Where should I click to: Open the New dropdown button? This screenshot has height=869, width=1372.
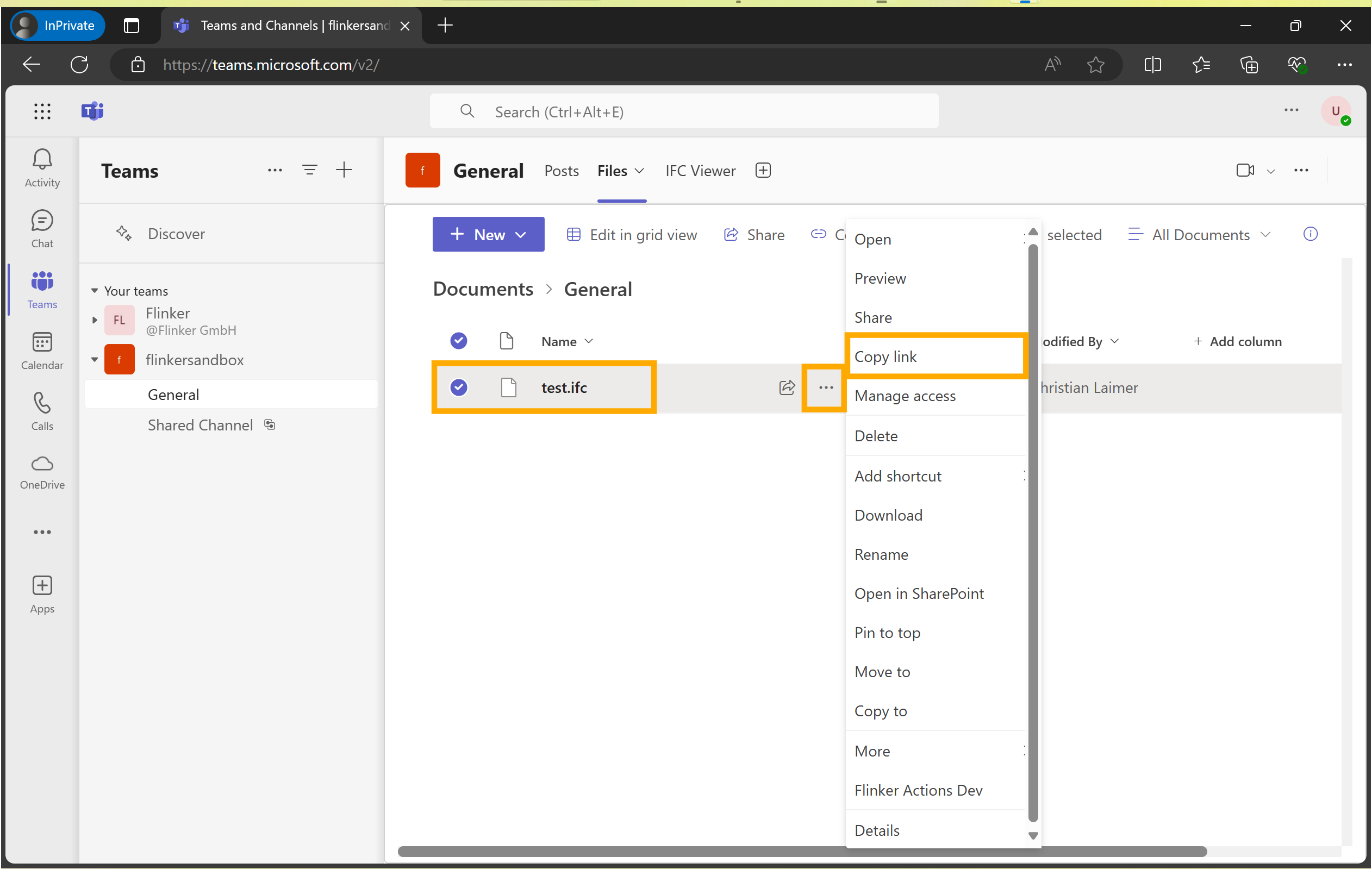[x=488, y=234]
